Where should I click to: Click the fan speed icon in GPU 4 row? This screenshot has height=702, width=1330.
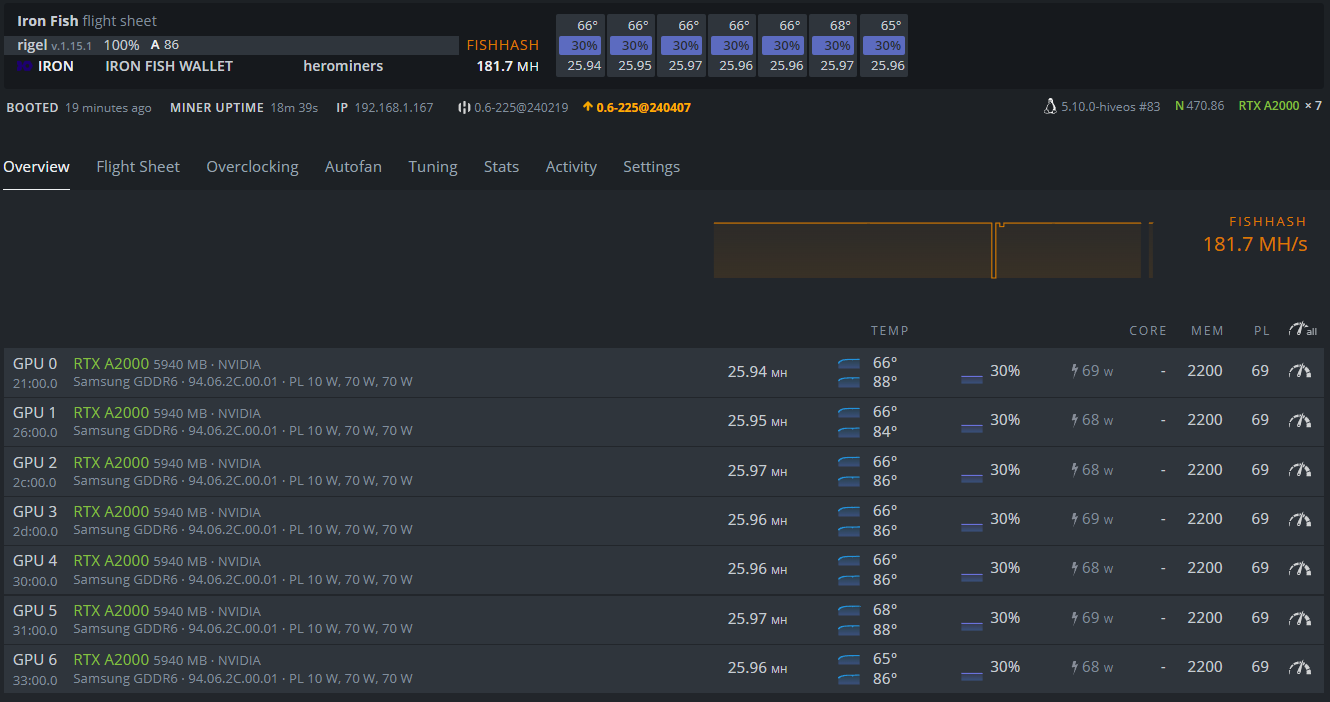(972, 575)
